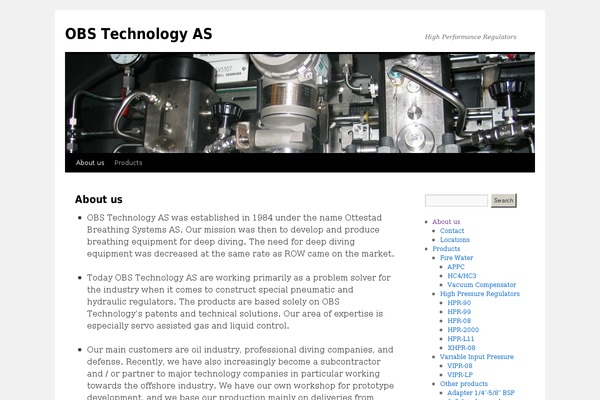Viewport: 600px width, 400px height.
Task: Open the Locations sidebar link
Action: (455, 240)
